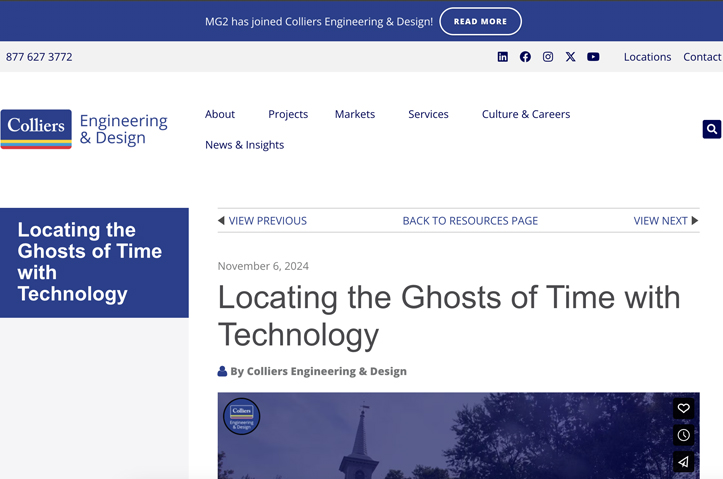The height and width of the screenshot is (479, 723).
Task: Click VIEW PREVIOUS link
Action: click(267, 221)
